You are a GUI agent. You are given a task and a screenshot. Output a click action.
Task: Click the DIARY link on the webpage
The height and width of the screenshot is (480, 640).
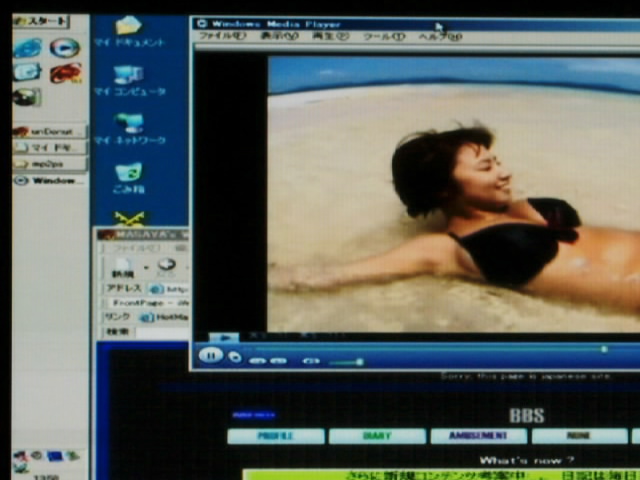[377, 436]
